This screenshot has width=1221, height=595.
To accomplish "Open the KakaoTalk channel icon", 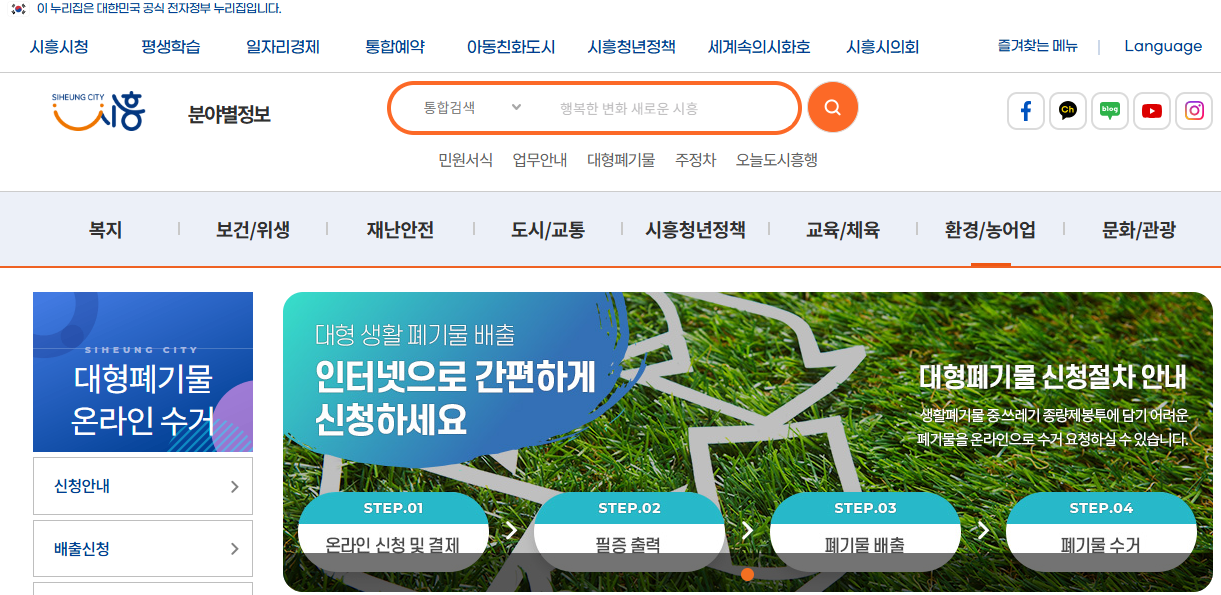I will click(x=1067, y=111).
